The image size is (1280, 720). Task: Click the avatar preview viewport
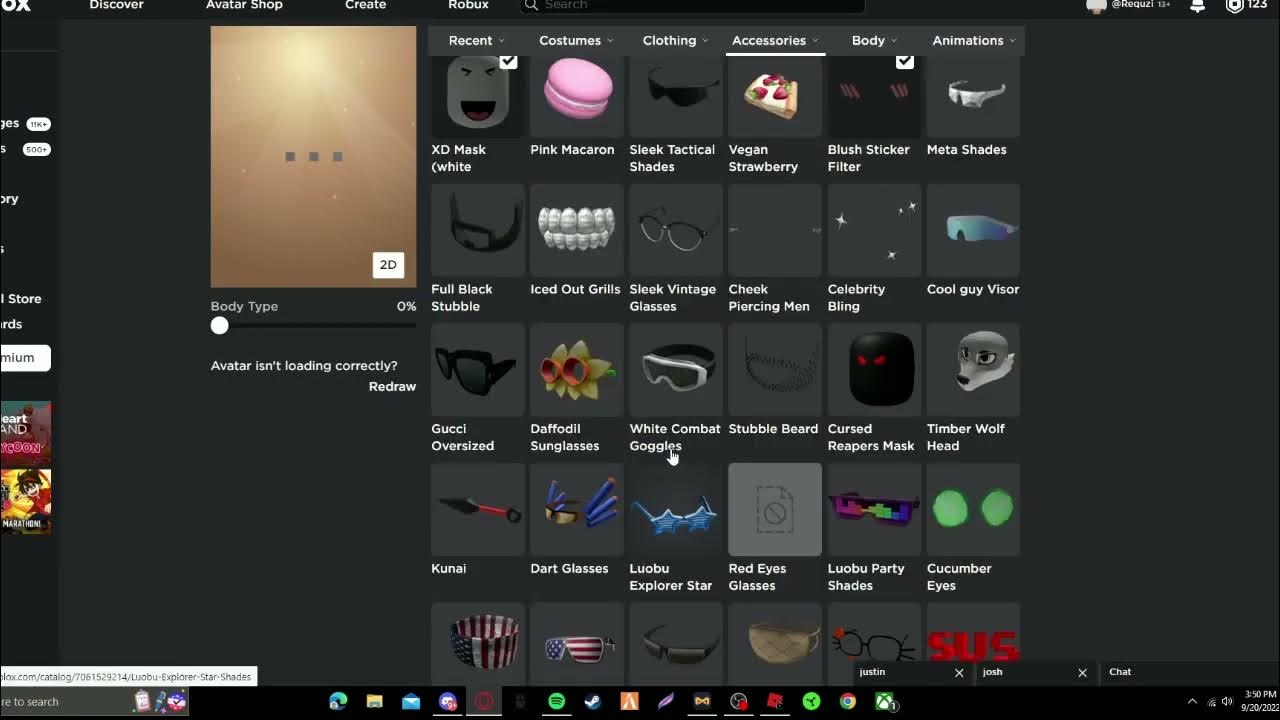click(x=313, y=157)
